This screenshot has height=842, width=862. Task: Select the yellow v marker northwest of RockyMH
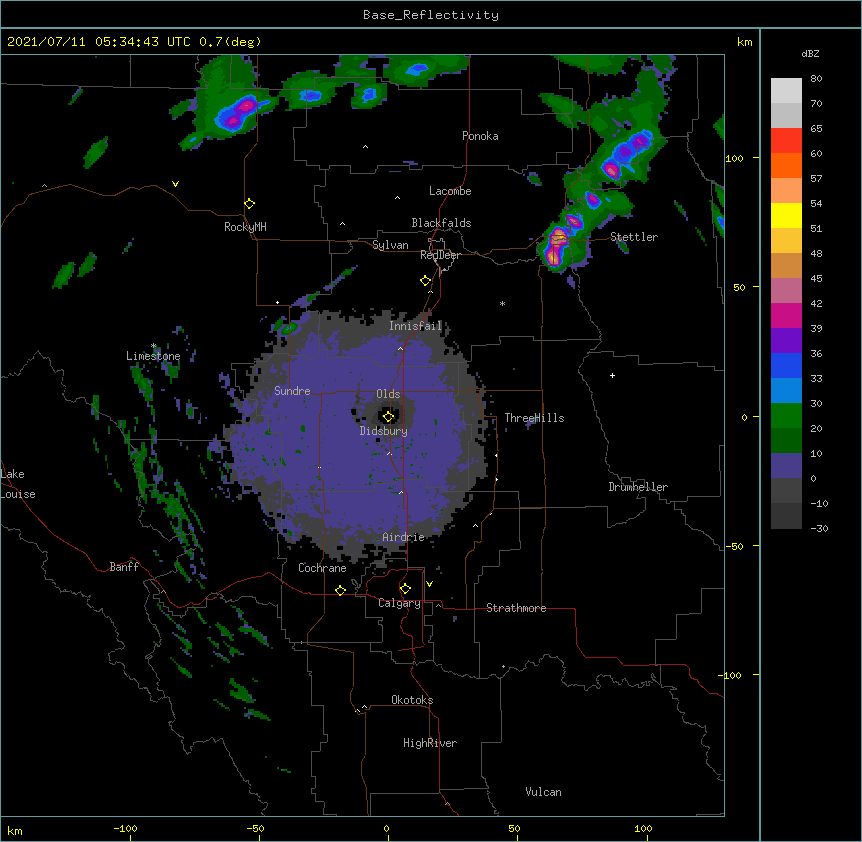(x=175, y=184)
